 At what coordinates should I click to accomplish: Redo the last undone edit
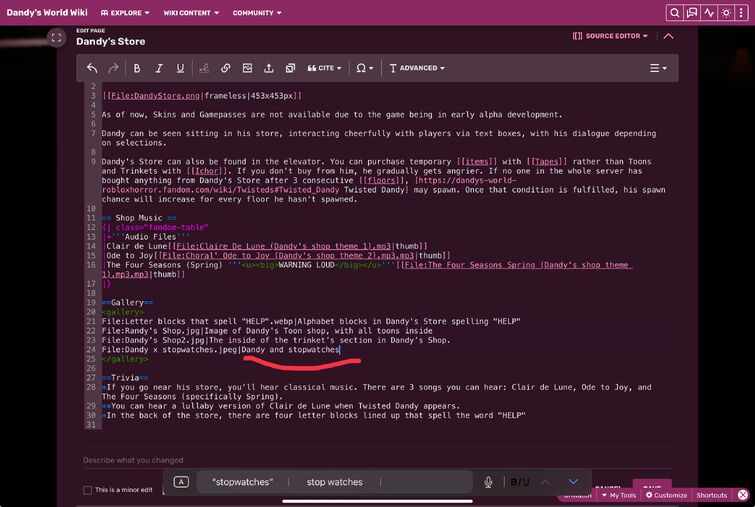click(x=113, y=68)
